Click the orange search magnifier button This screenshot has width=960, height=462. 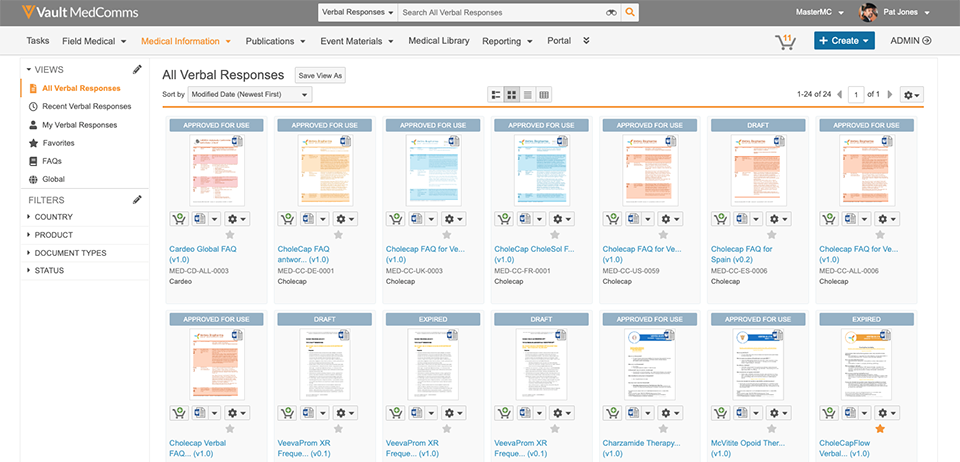[x=630, y=13]
